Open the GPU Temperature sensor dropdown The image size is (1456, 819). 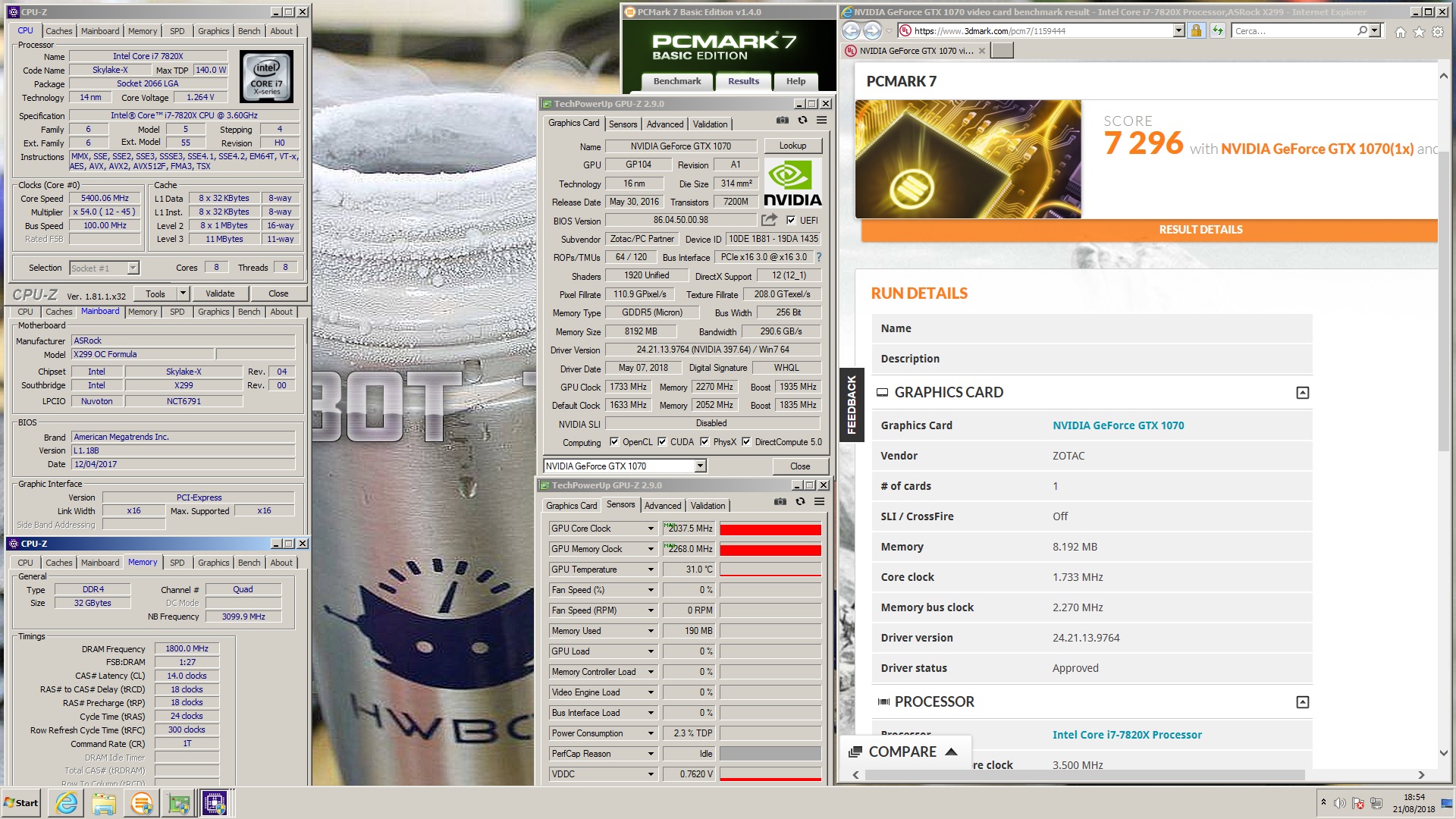pyautogui.click(x=651, y=570)
